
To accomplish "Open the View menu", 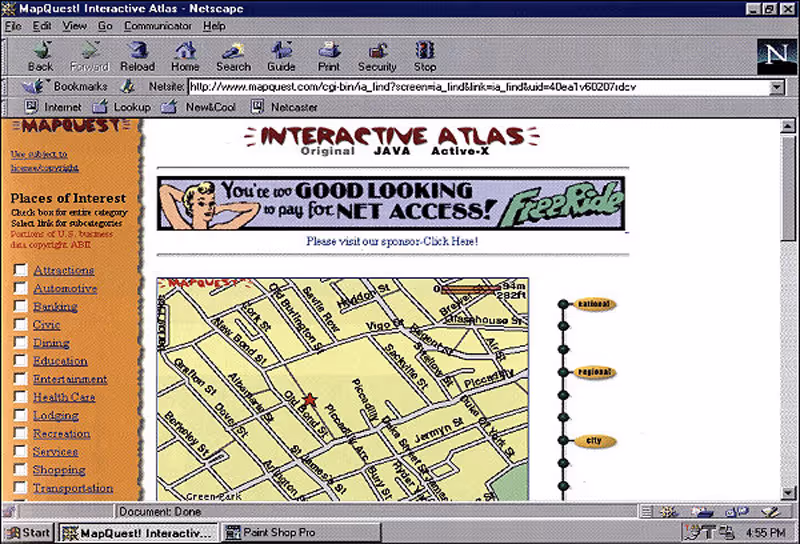I will tap(74, 26).
